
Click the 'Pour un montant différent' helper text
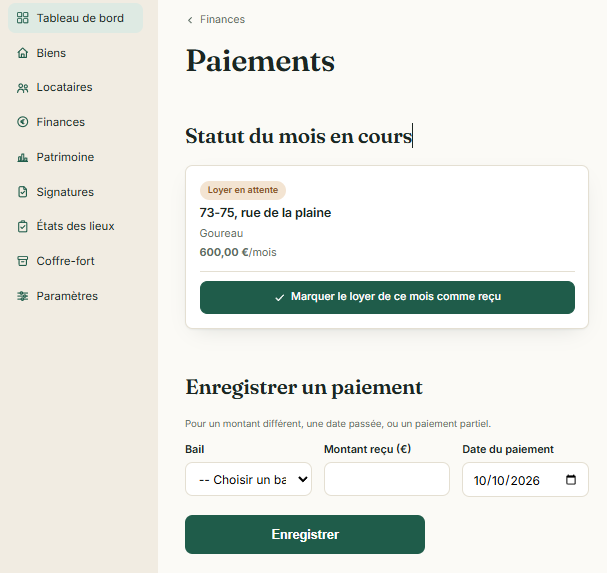(x=338, y=424)
